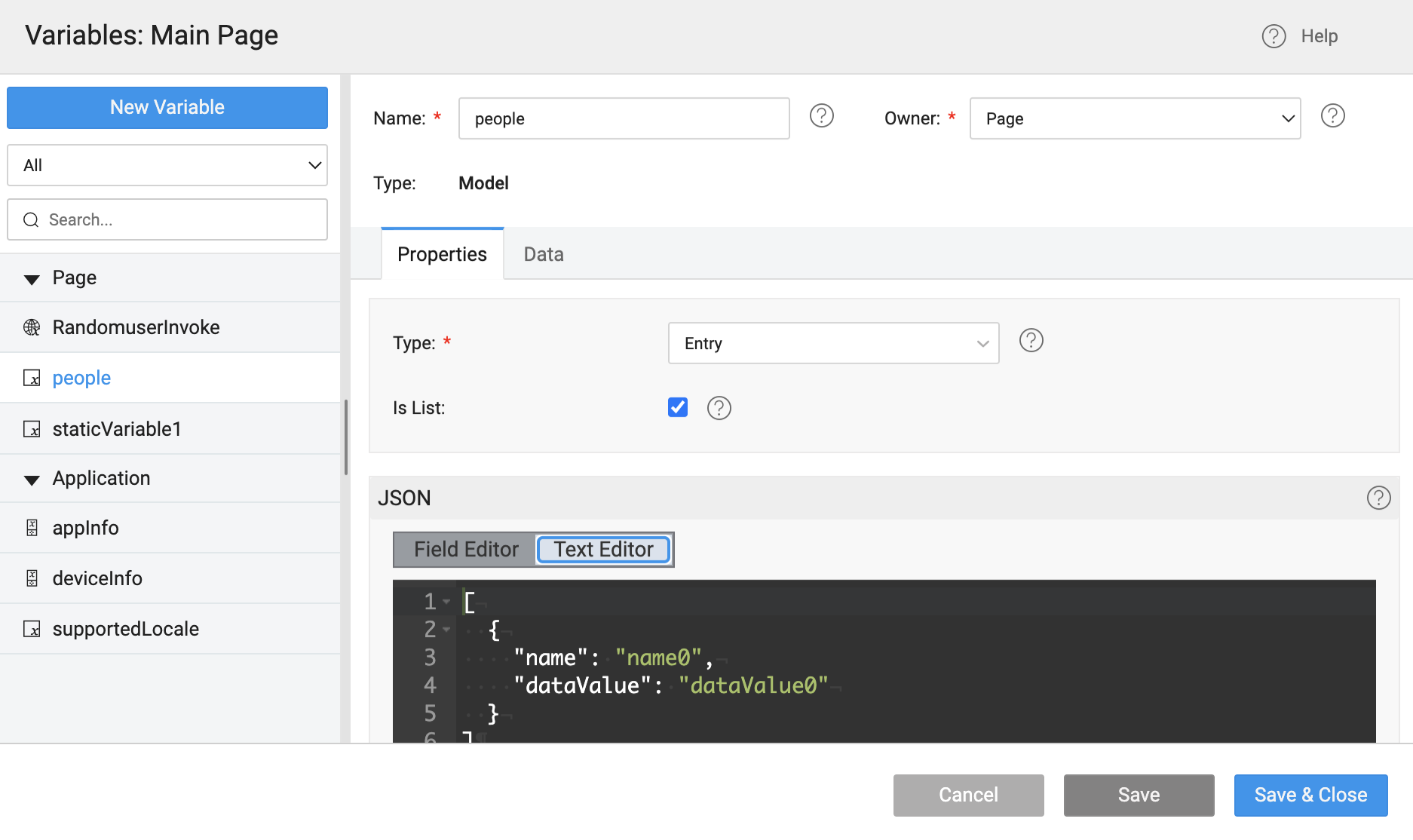Screen dimensions: 1413x840
Task: Click the help icon next to Owner dropdown
Action: (1332, 116)
